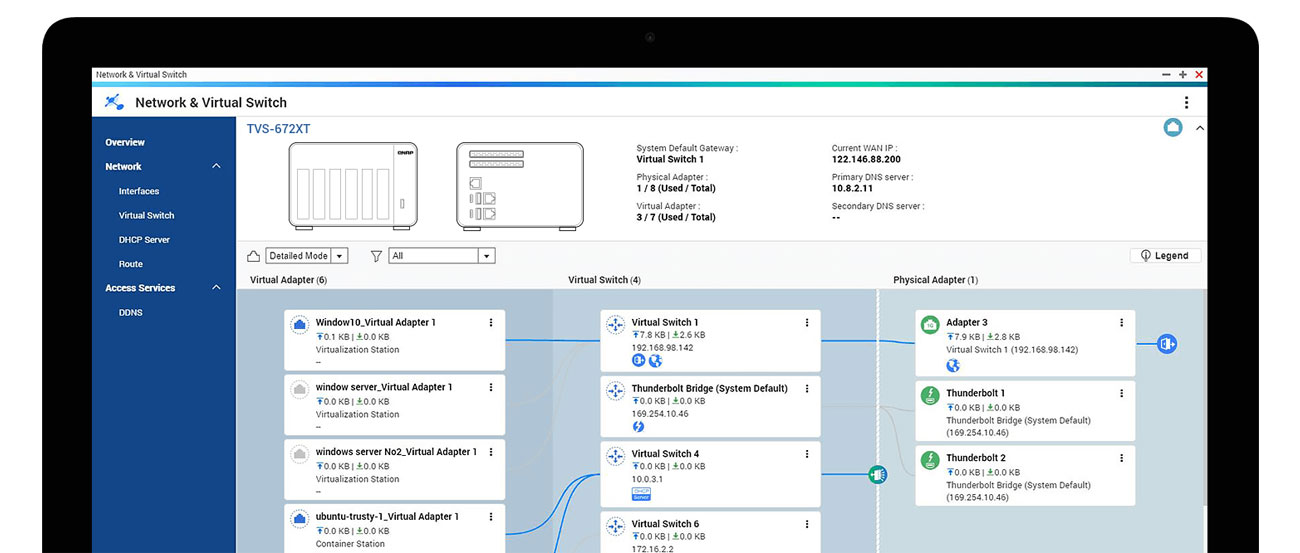Click Current WAN IP 122.146.88.200
This screenshot has width=1300, height=553.
click(x=866, y=159)
